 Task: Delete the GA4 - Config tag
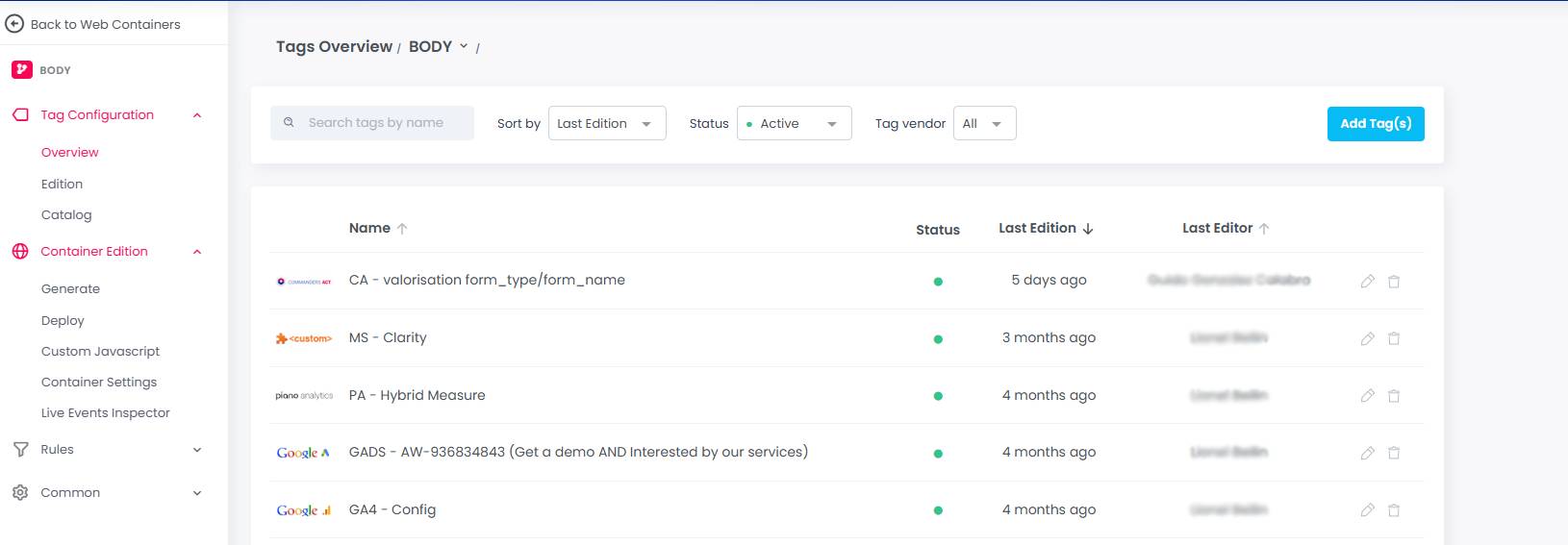[1393, 510]
